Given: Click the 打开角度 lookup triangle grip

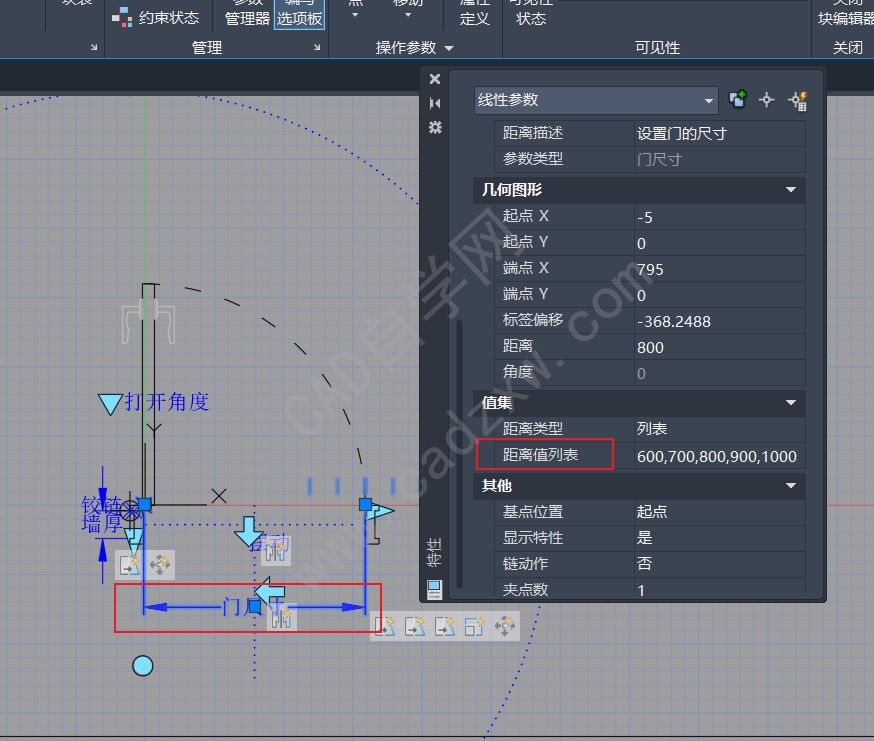Looking at the screenshot, I should click(x=110, y=404).
